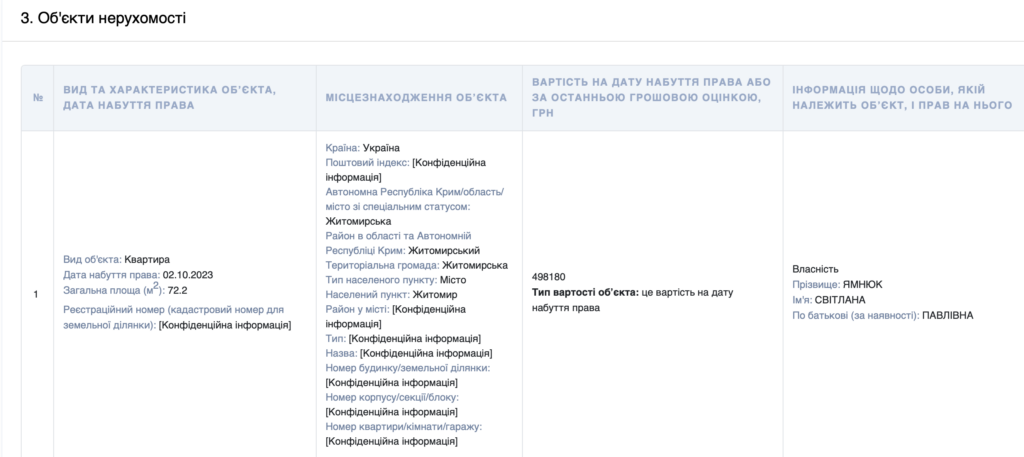Select the settlement name "Житомир"
The height and width of the screenshot is (457, 1024).
point(434,295)
